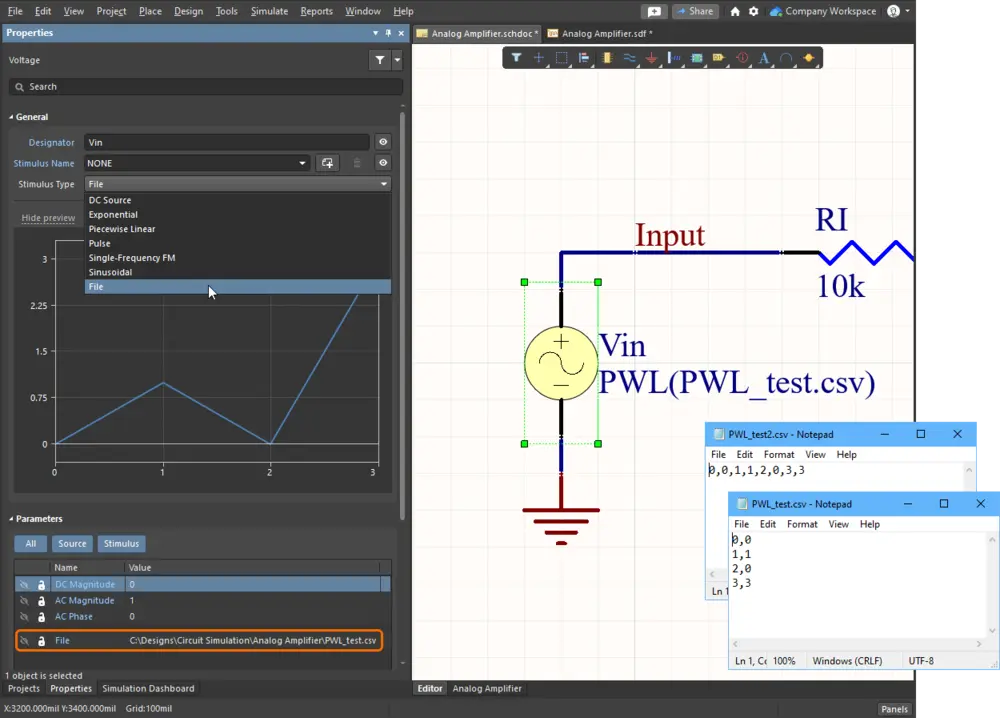Select the Place Part component icon

pos(607,58)
